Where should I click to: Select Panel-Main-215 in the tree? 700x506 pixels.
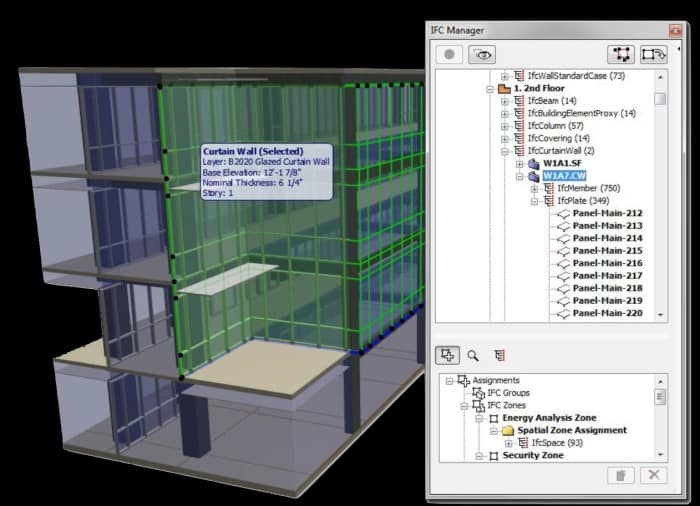tap(607, 251)
